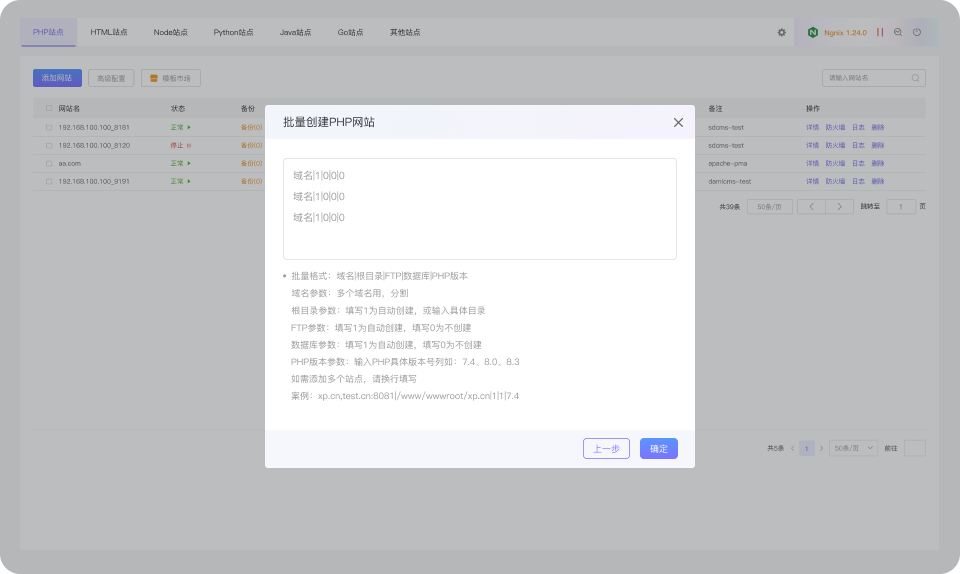
Task: Click search icon in website name field
Action: pyautogui.click(x=915, y=78)
